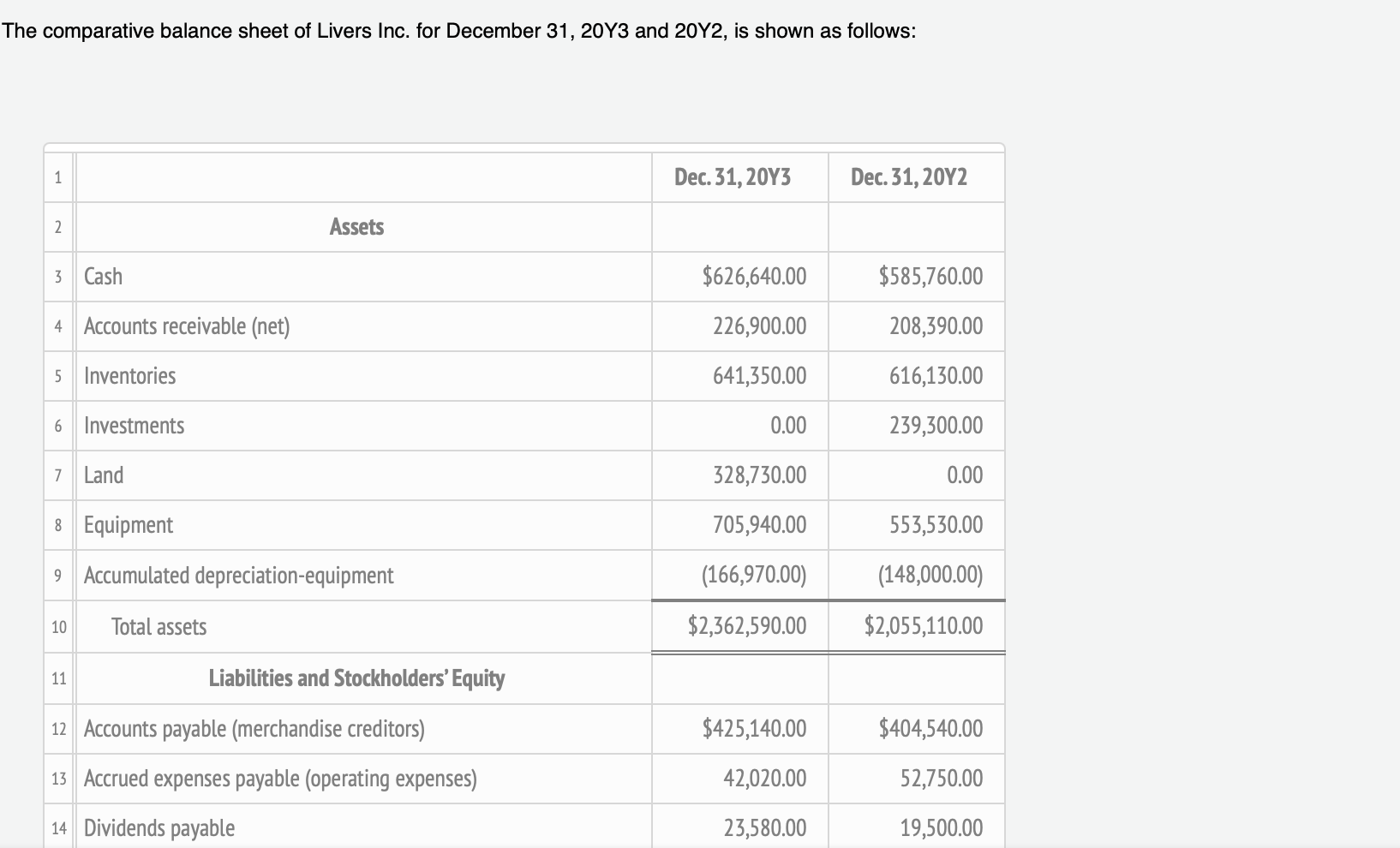The image size is (1400, 848).
Task: Select the Total assets label
Action: (x=159, y=627)
